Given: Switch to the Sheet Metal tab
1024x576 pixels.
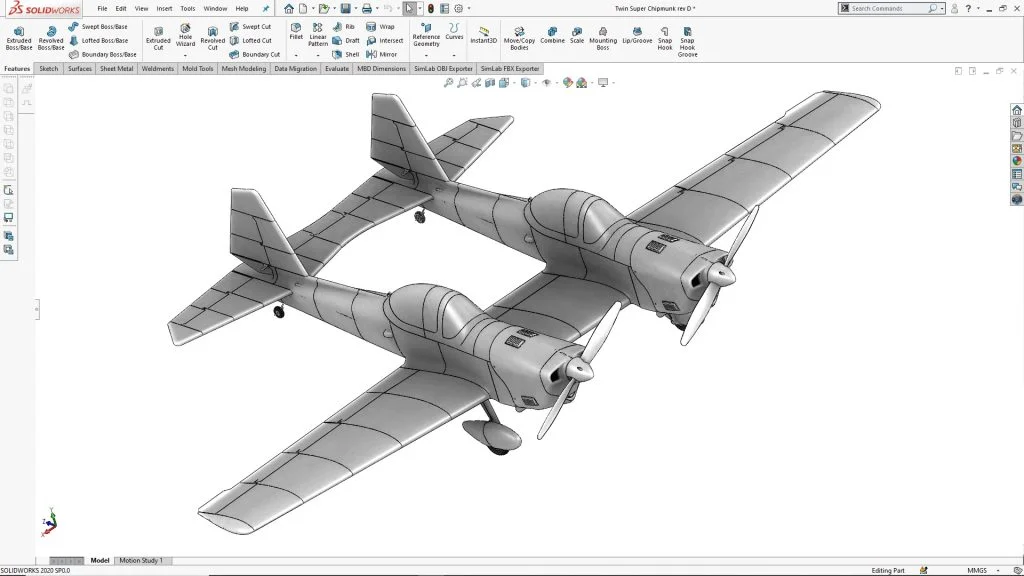Looking at the screenshot, I should [x=116, y=69].
